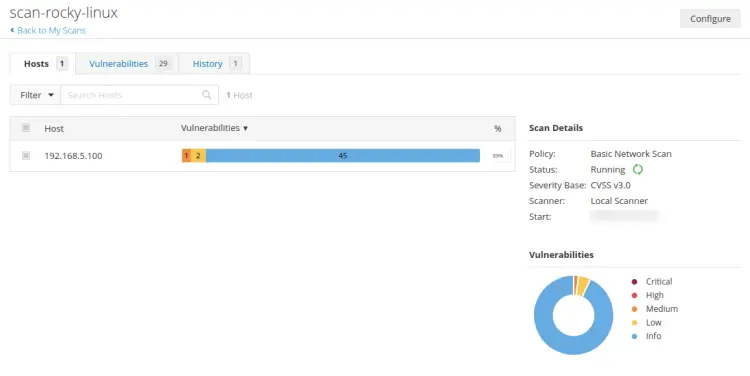Click the Configure button
The image size is (750, 376).
click(x=710, y=19)
